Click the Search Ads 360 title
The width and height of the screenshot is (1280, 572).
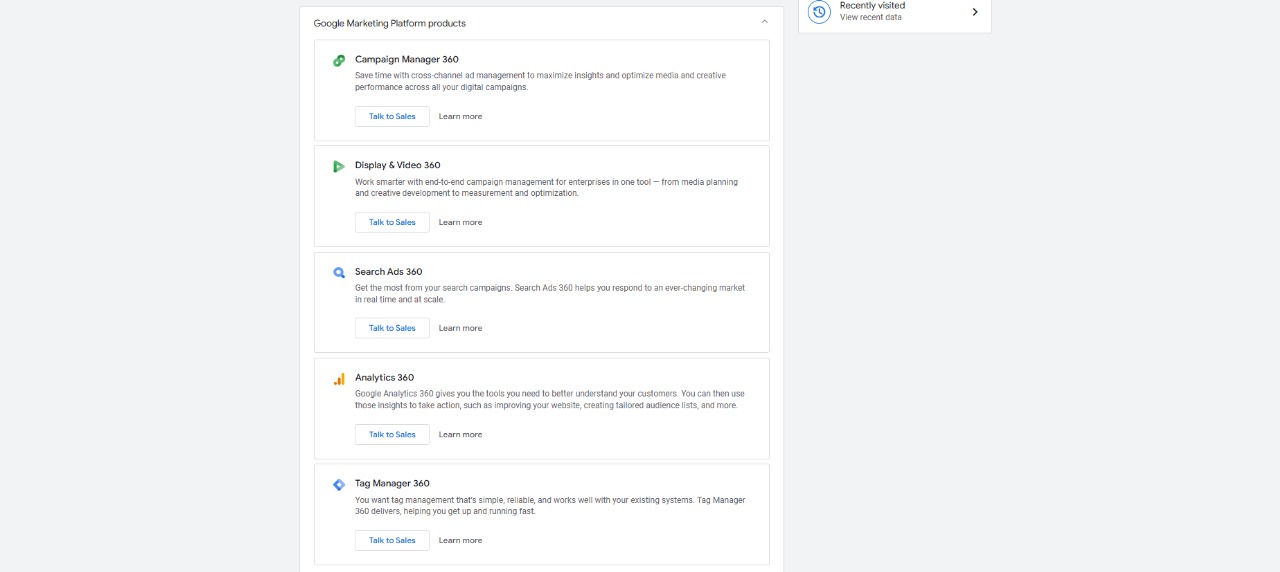tap(389, 271)
